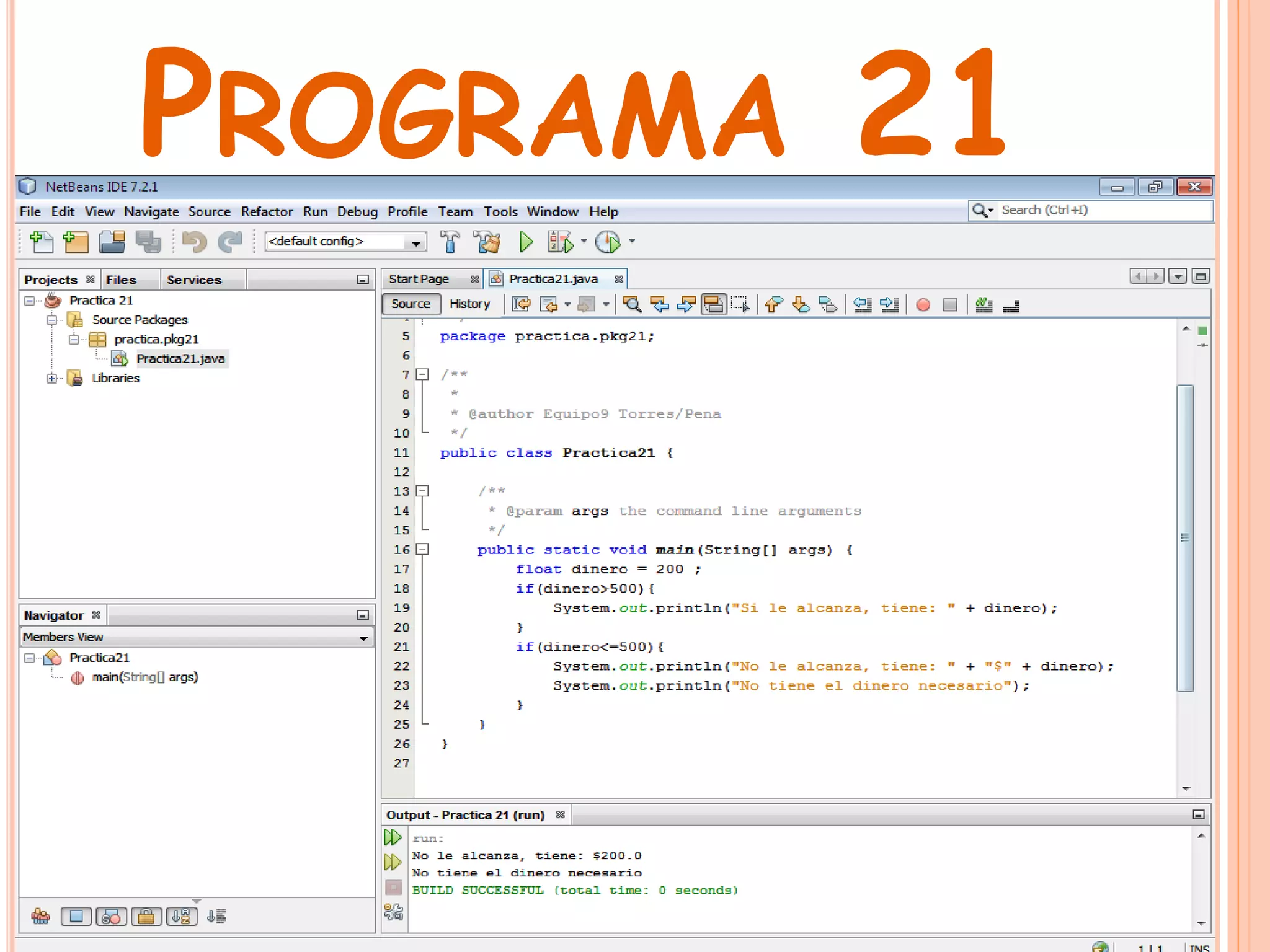This screenshot has height=952, width=1270.
Task: Open the File menu
Action: (x=30, y=212)
